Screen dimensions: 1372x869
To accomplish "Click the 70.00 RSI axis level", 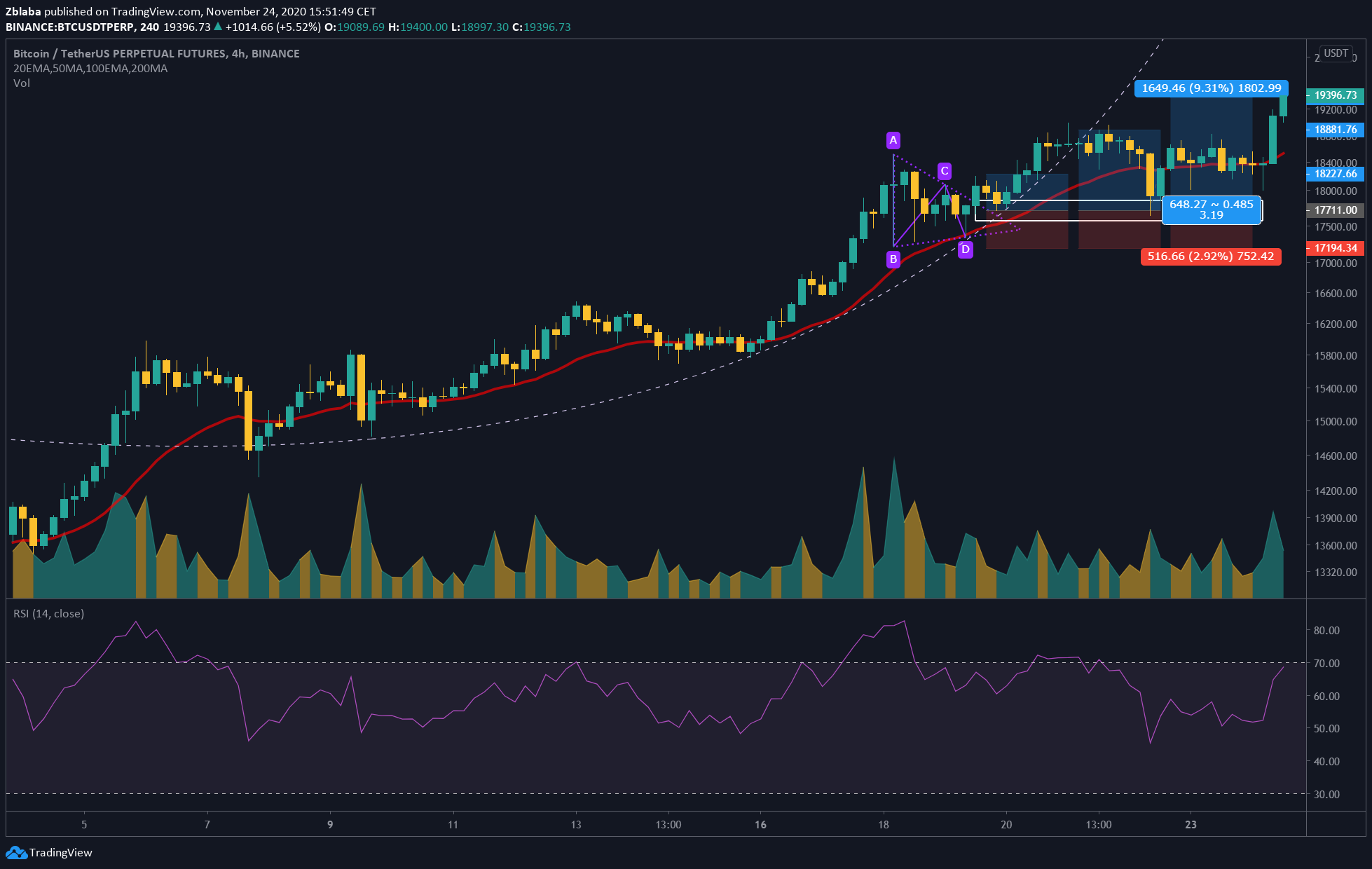I will [1326, 663].
